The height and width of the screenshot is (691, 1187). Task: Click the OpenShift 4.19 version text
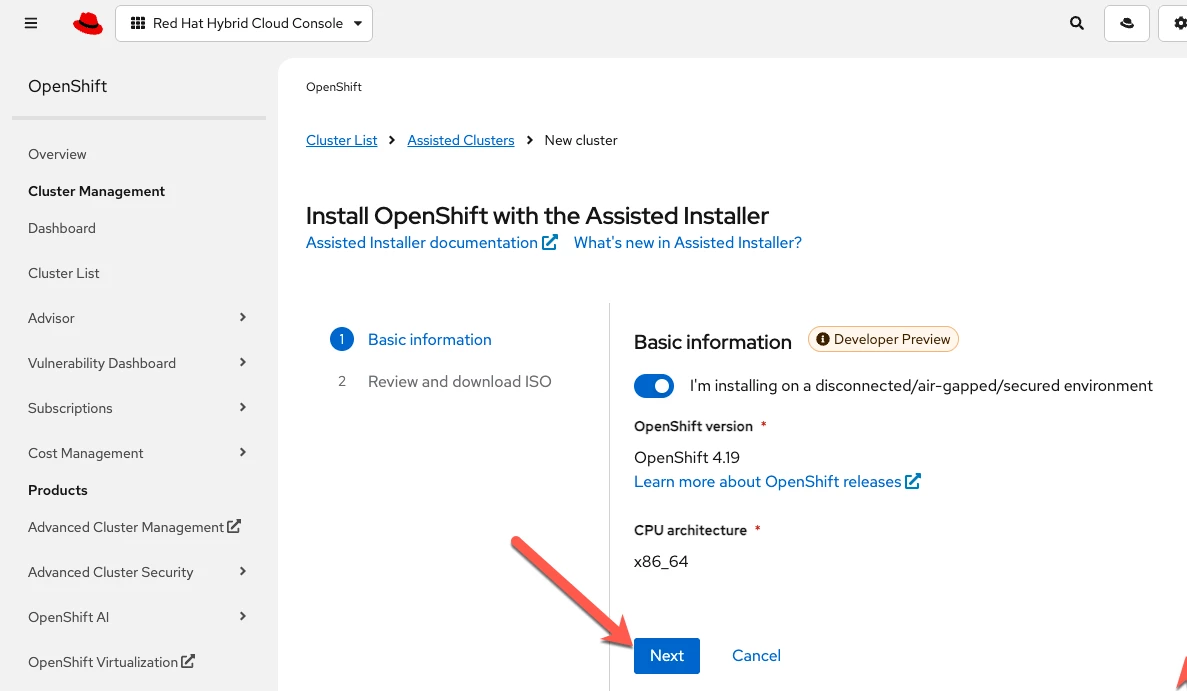point(687,458)
